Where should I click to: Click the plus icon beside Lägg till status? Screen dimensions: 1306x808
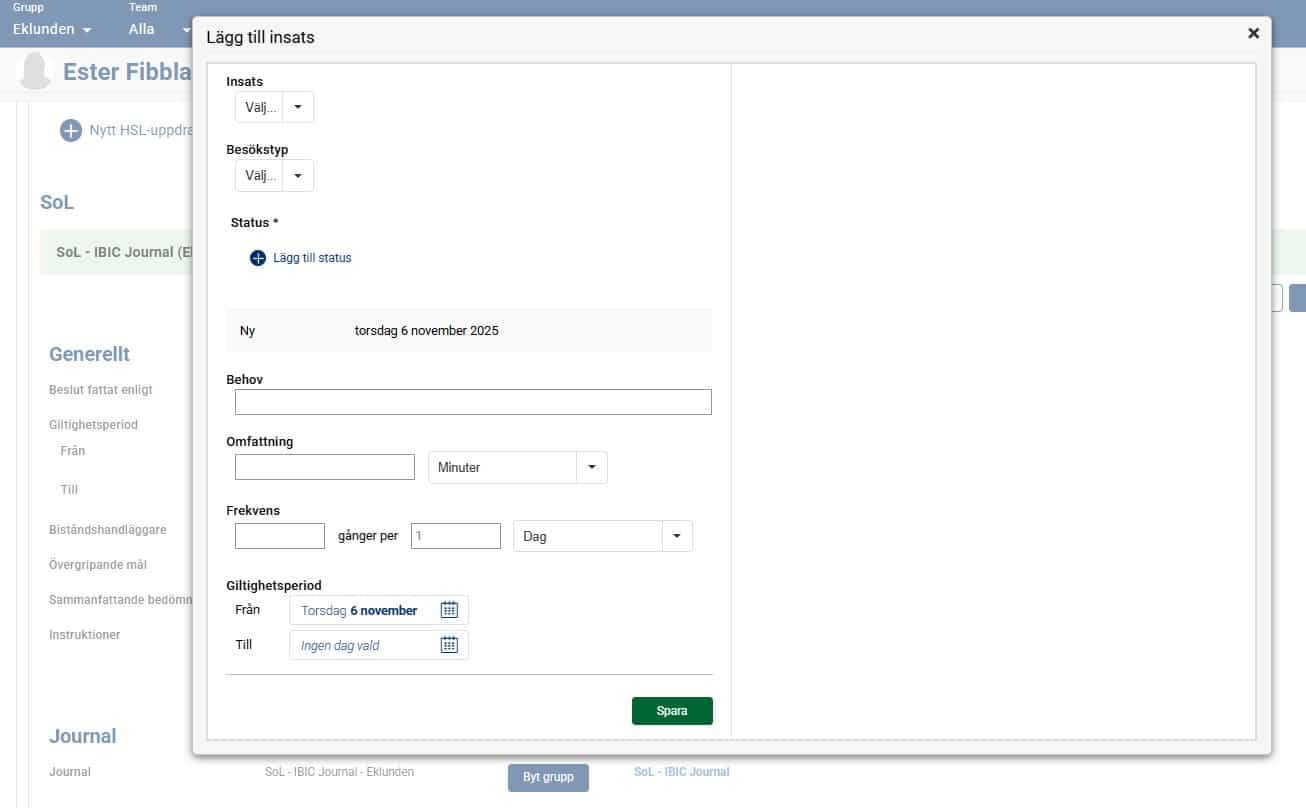point(258,258)
